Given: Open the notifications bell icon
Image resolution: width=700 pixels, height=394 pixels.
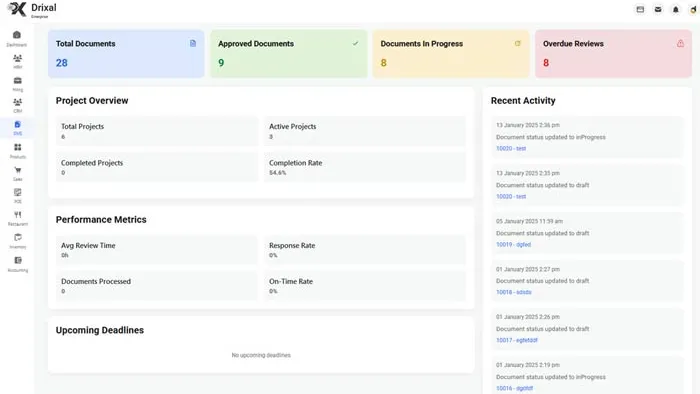Looking at the screenshot, I should 676,9.
